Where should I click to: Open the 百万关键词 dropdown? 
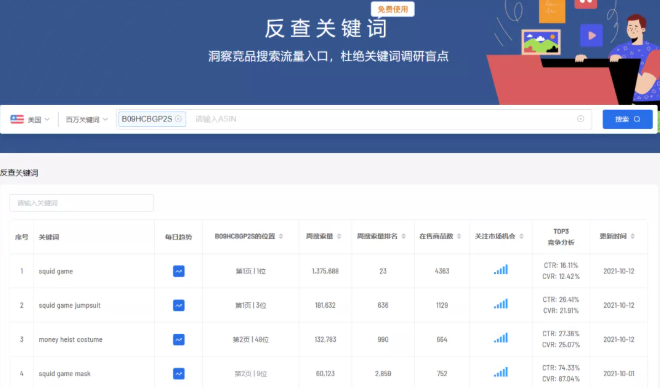tap(87, 120)
